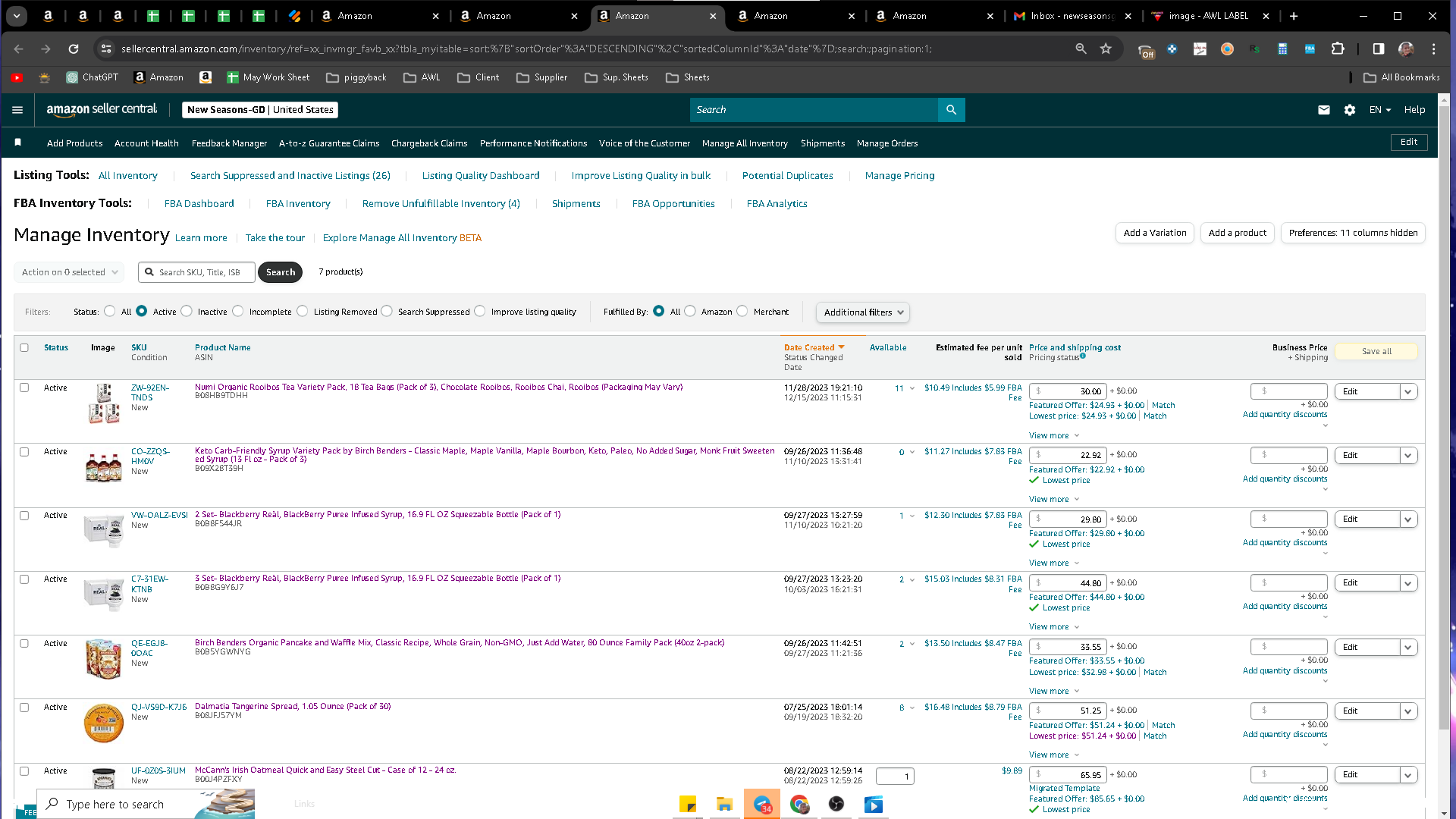
Task: Open Telegram from the taskbar
Action: (762, 805)
